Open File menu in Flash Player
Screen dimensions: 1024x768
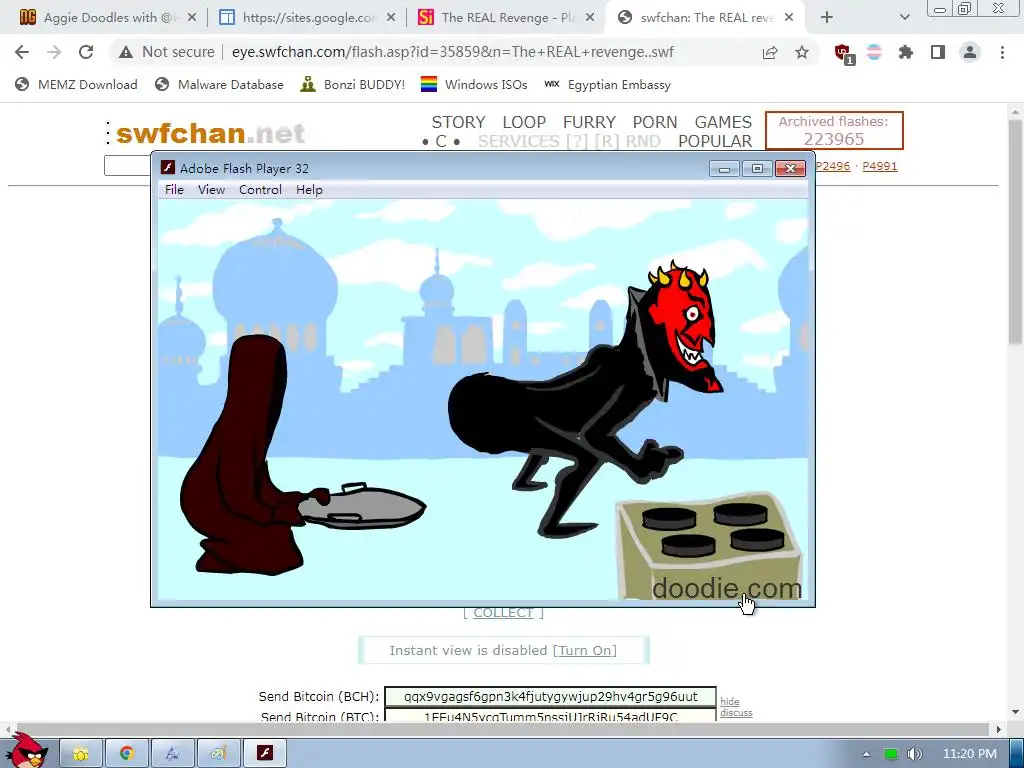tap(174, 189)
